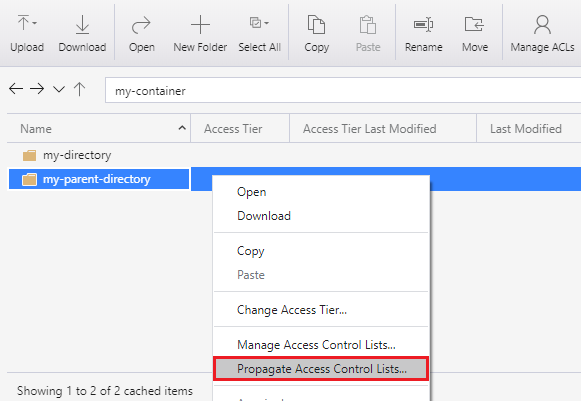Select the my-parent-directory folder name
This screenshot has height=401, width=581.
(x=97, y=179)
